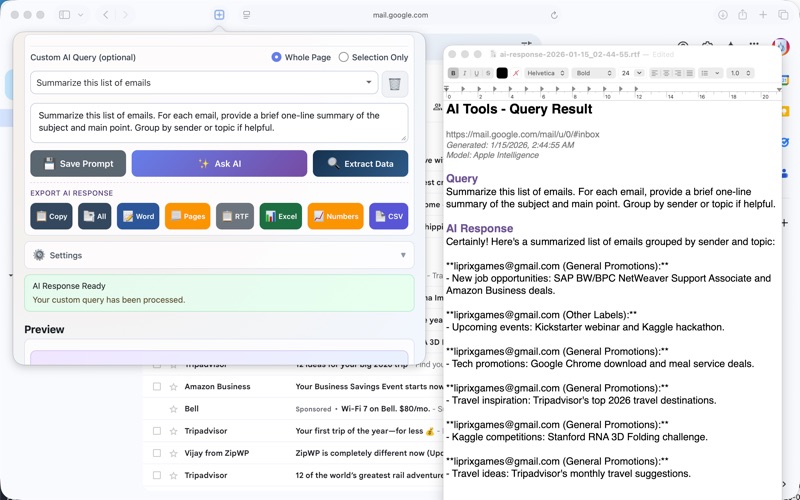Star the Bell sponsored email
The image size is (800, 500).
173,409
